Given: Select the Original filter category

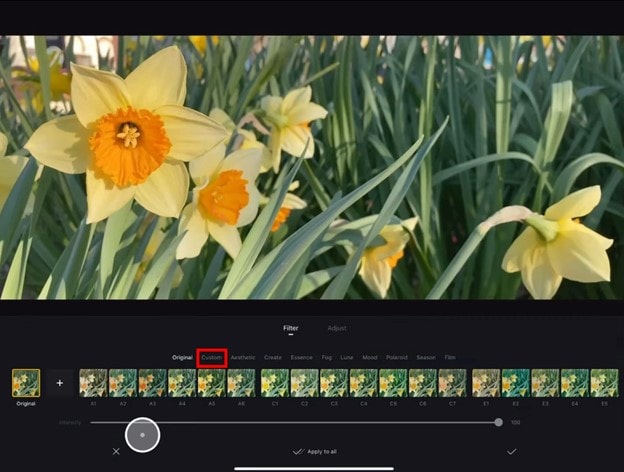Looking at the screenshot, I should [182, 357].
